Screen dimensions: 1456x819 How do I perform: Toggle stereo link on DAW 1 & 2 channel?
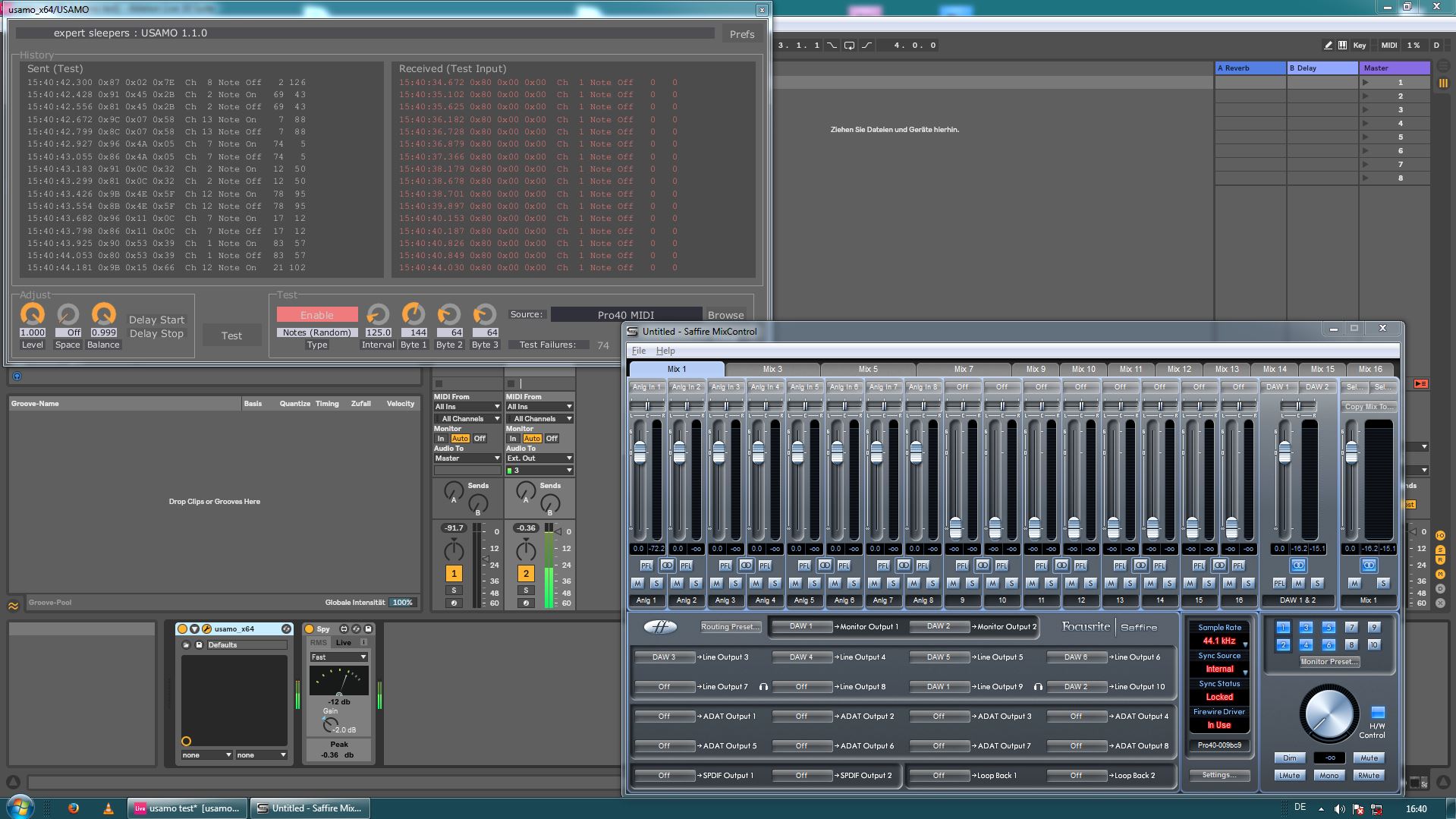point(1298,565)
